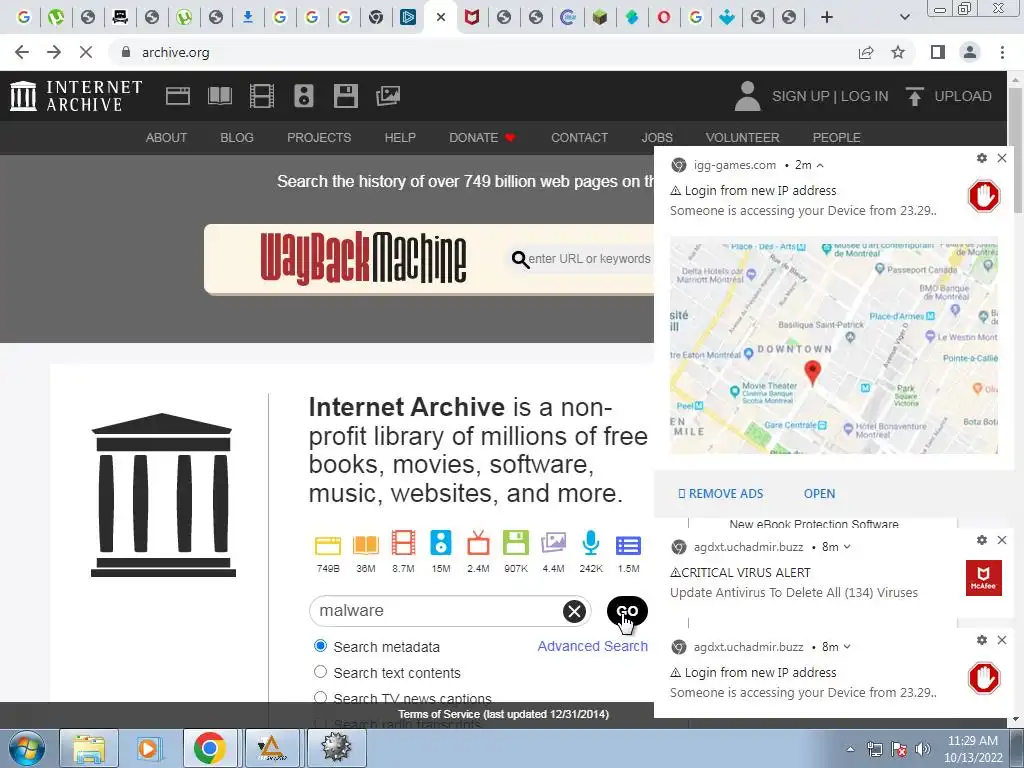Select the 4.4M images collection icon
The image size is (1024, 768).
(553, 543)
